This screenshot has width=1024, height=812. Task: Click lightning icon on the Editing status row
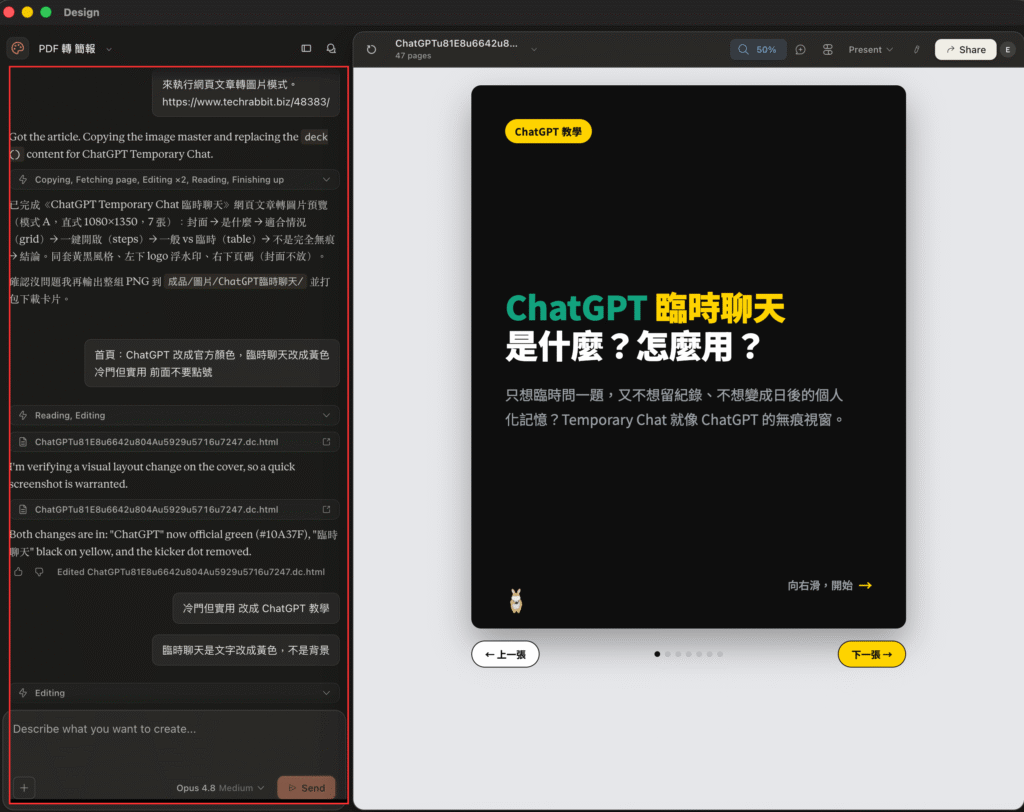23,692
